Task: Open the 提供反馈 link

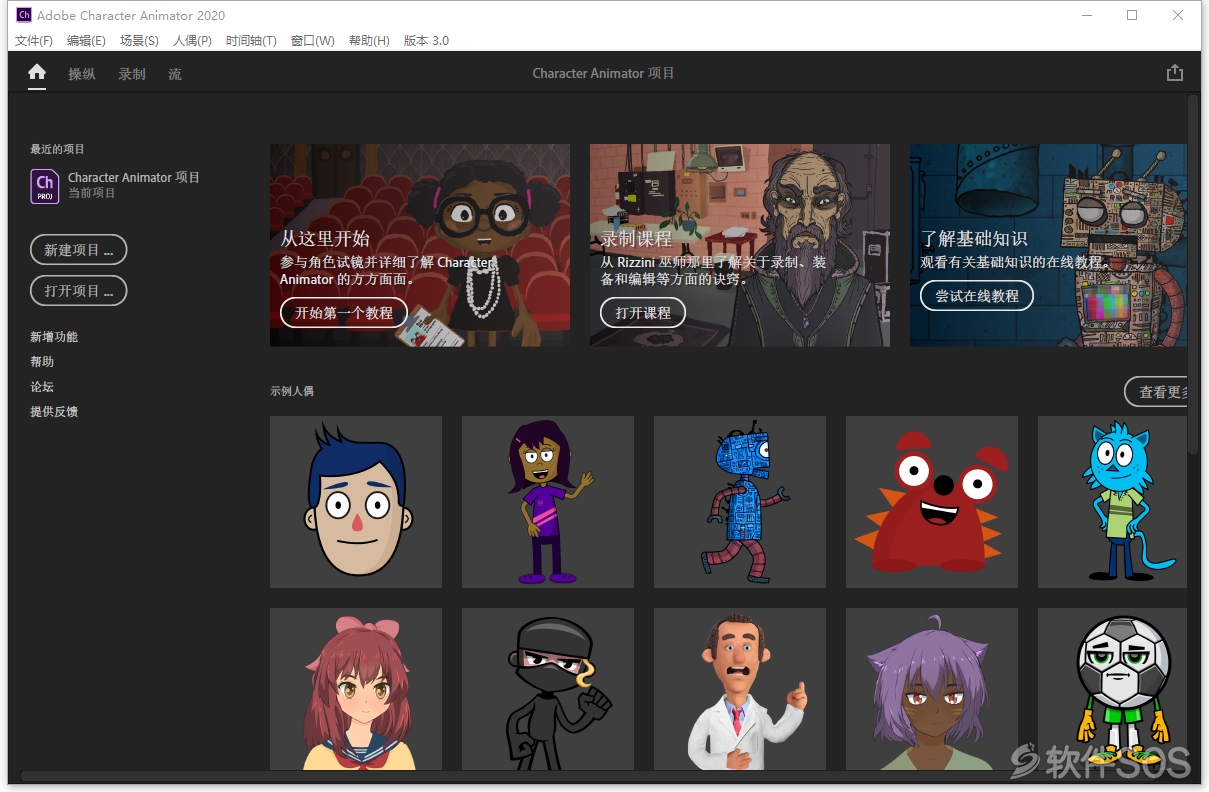Action: (x=54, y=412)
